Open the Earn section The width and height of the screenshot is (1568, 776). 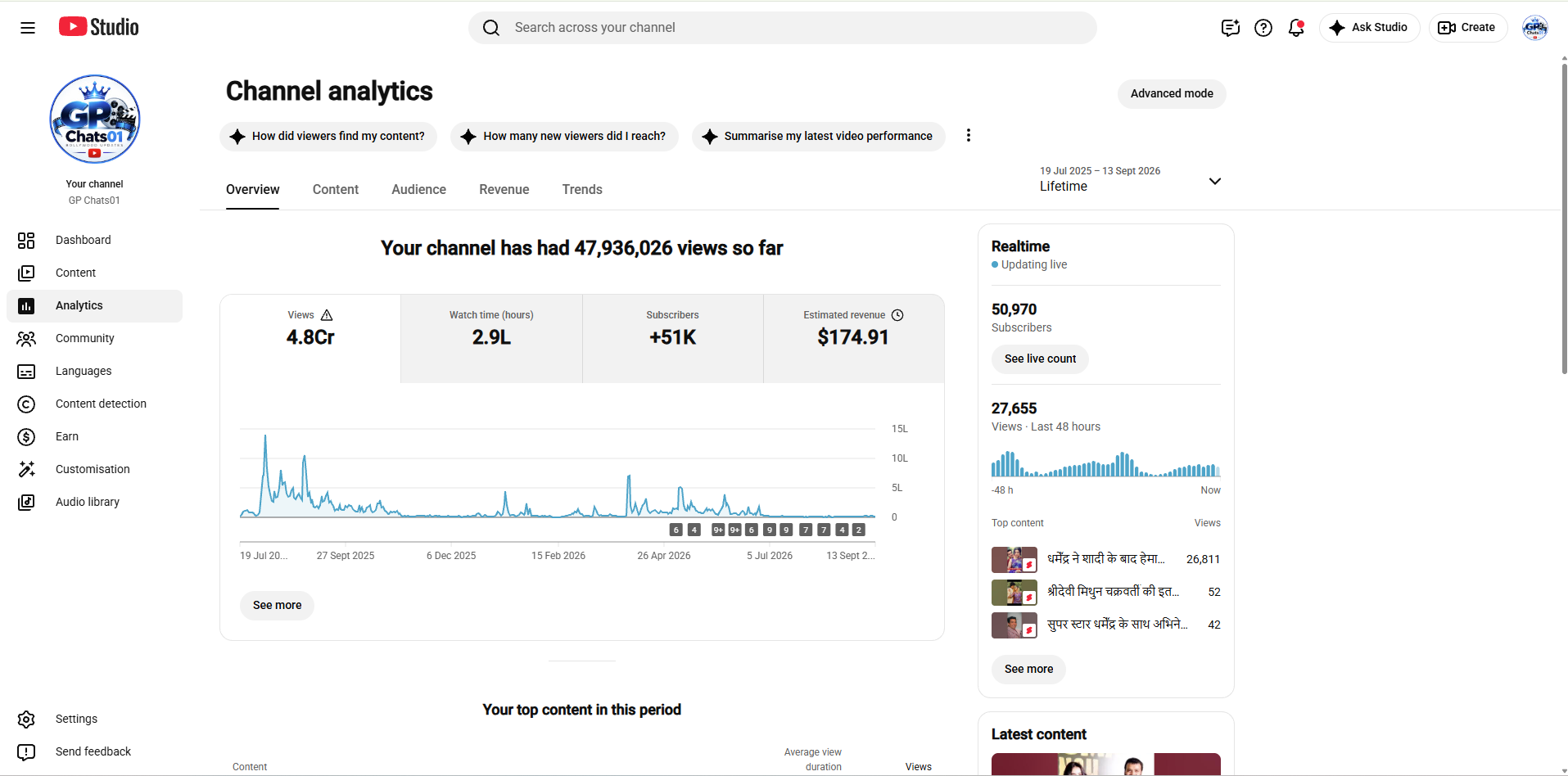[94, 436]
